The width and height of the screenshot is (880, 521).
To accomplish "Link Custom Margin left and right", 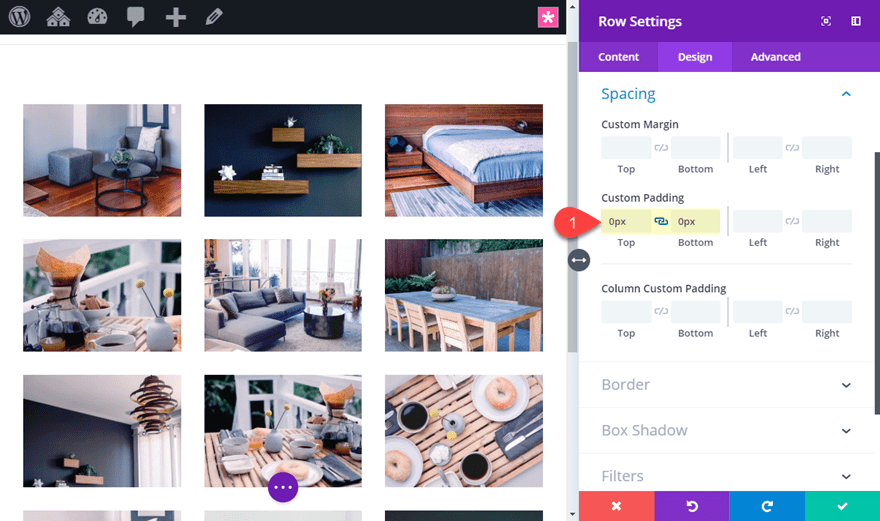I will (x=792, y=148).
